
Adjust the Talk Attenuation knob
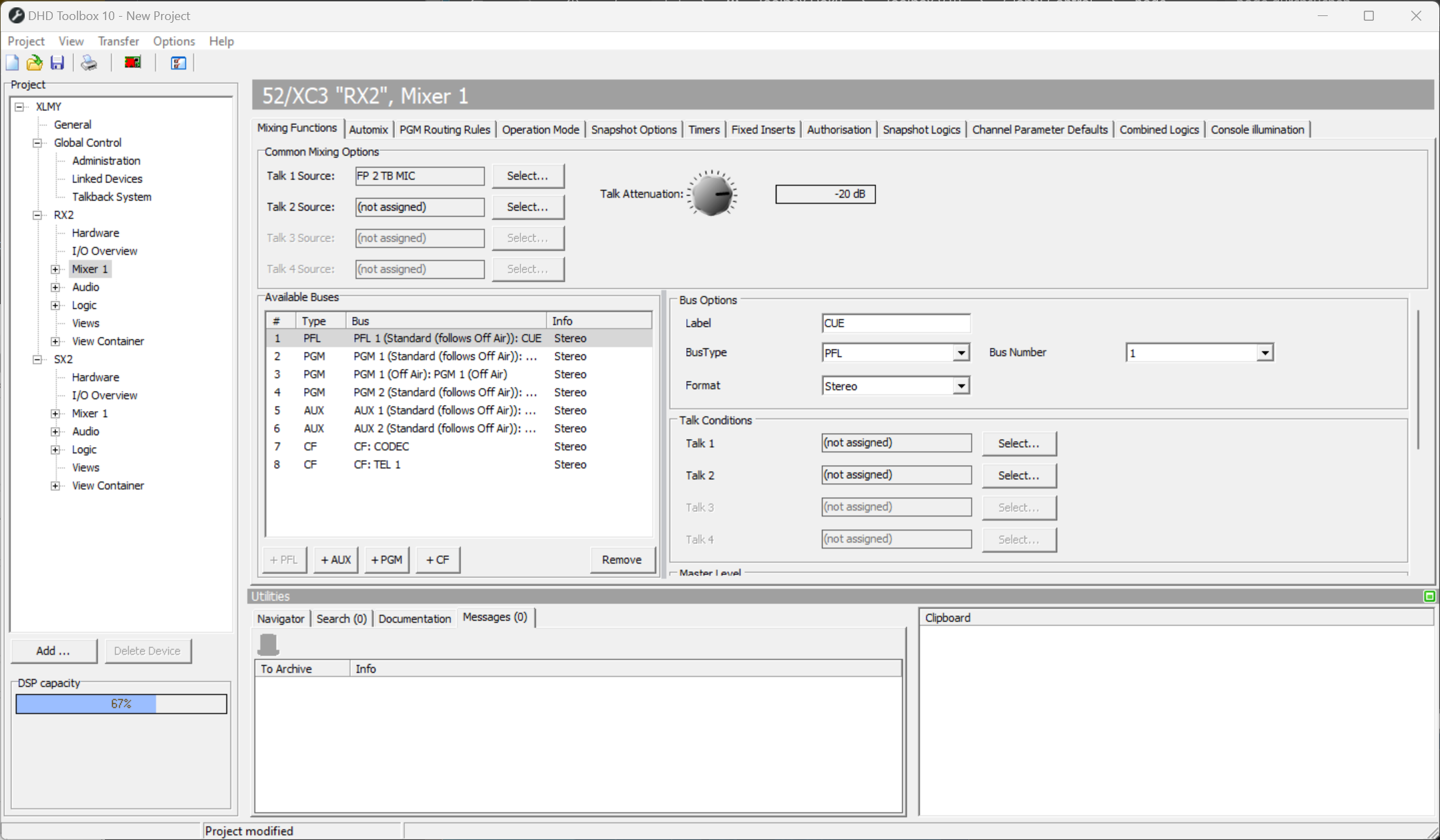point(712,194)
